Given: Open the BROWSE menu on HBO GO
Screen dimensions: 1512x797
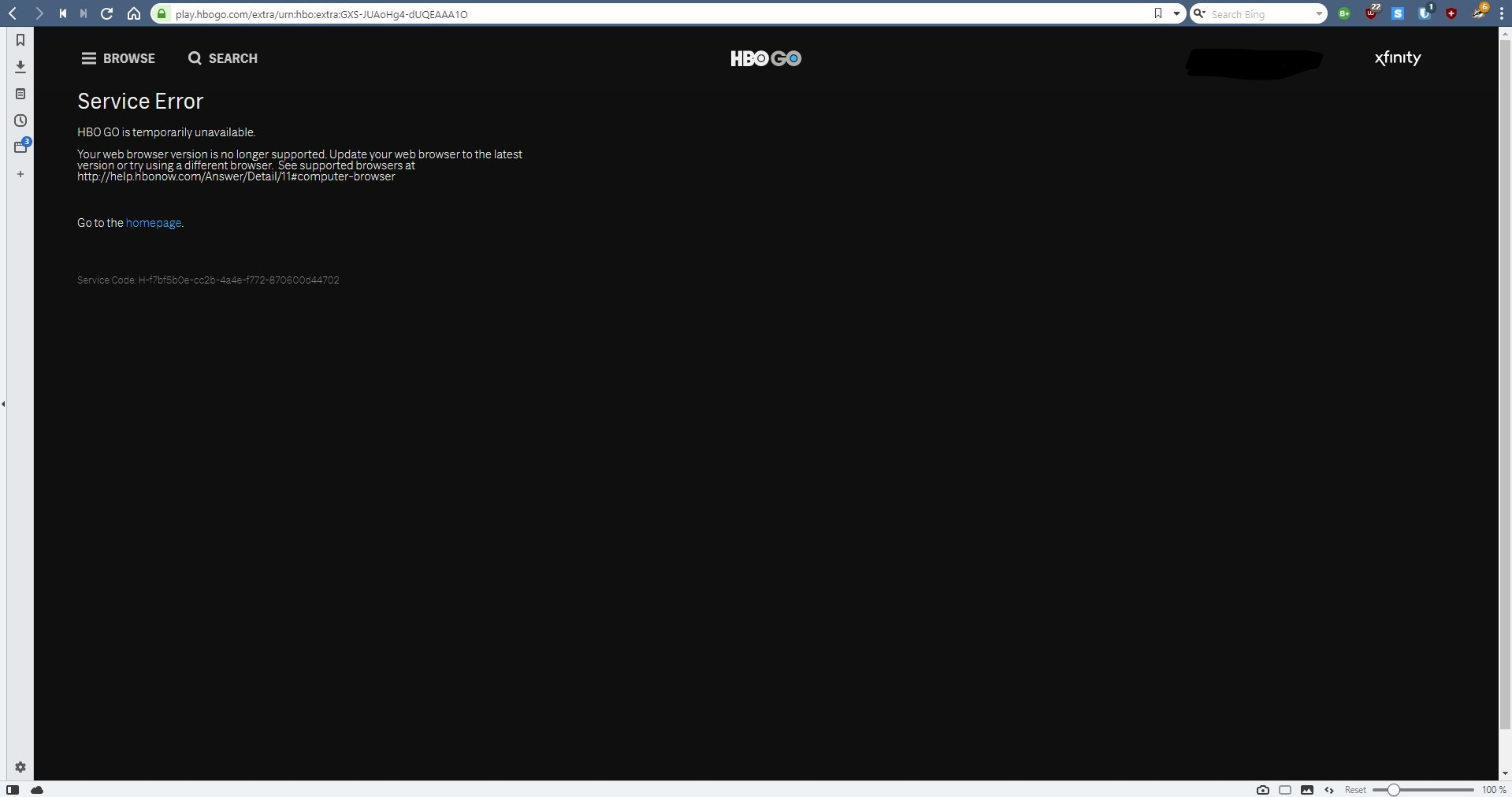Looking at the screenshot, I should pyautogui.click(x=118, y=57).
